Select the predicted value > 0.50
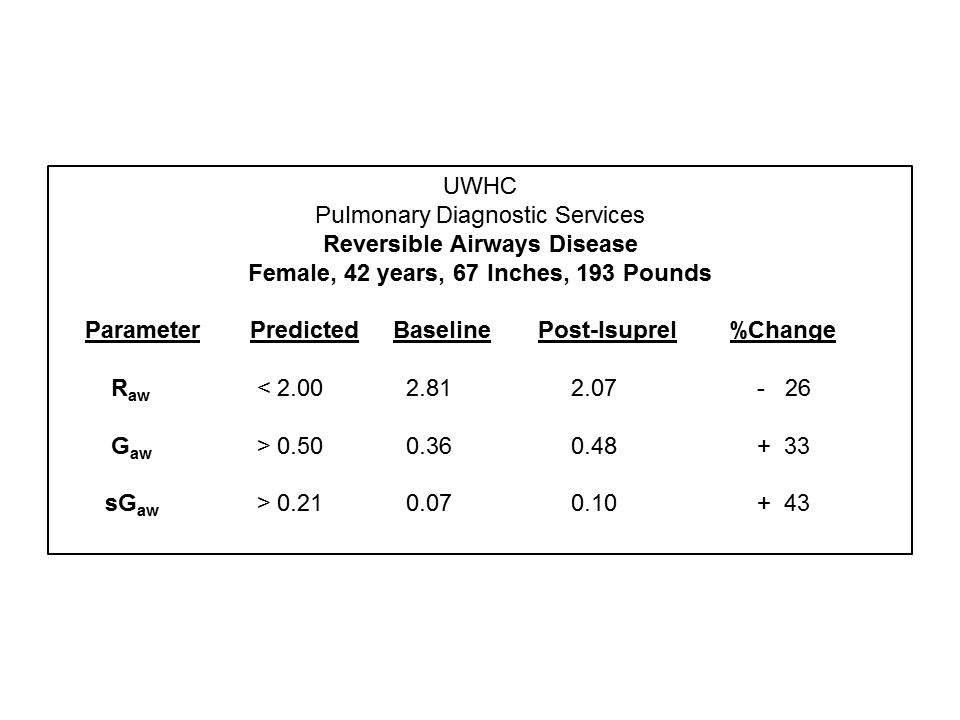 pyautogui.click(x=290, y=447)
